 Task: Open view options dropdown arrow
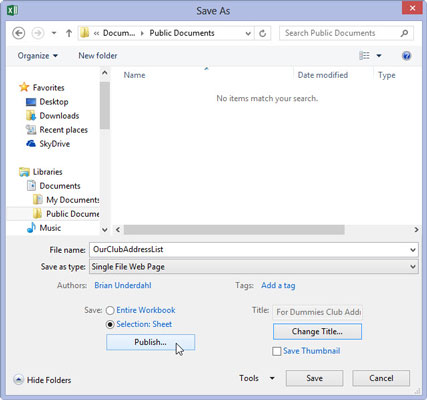(x=379, y=56)
